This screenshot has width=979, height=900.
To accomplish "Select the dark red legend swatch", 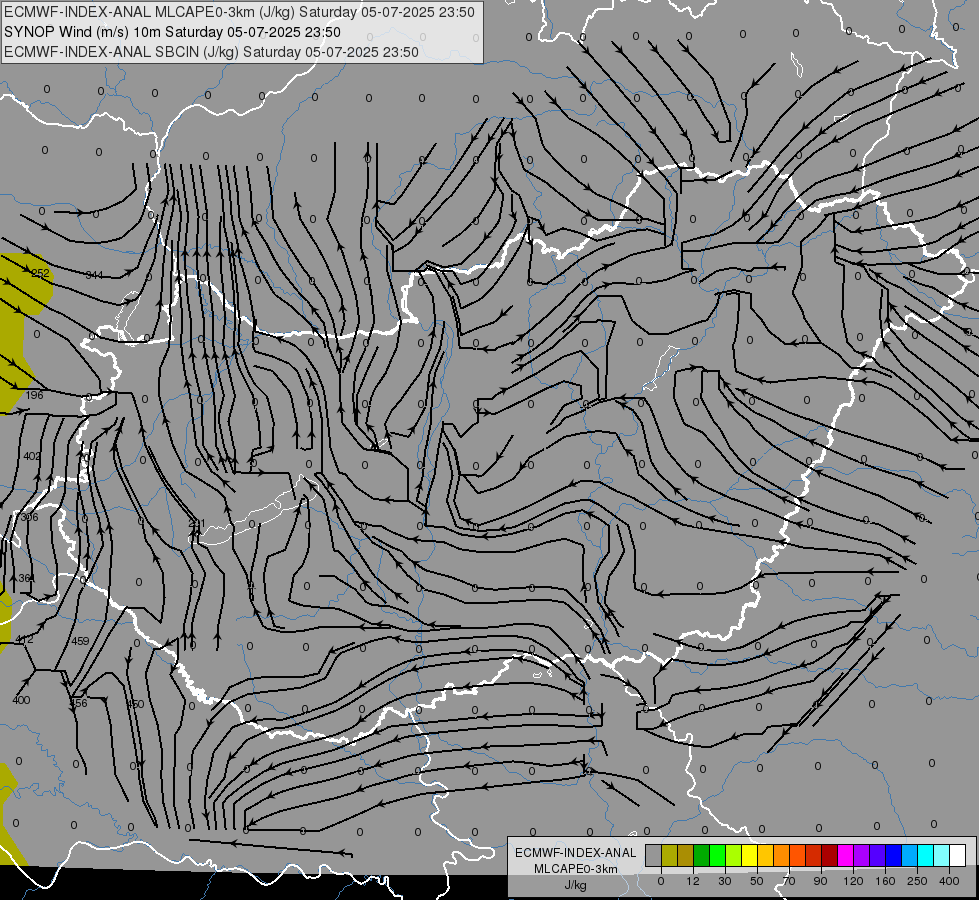I will (x=829, y=855).
